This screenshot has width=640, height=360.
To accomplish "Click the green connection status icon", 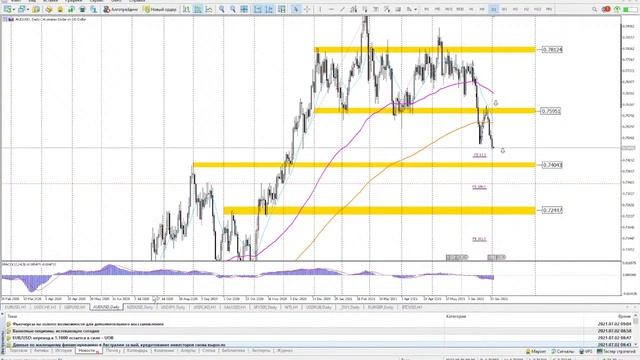I will [x=617, y=9].
